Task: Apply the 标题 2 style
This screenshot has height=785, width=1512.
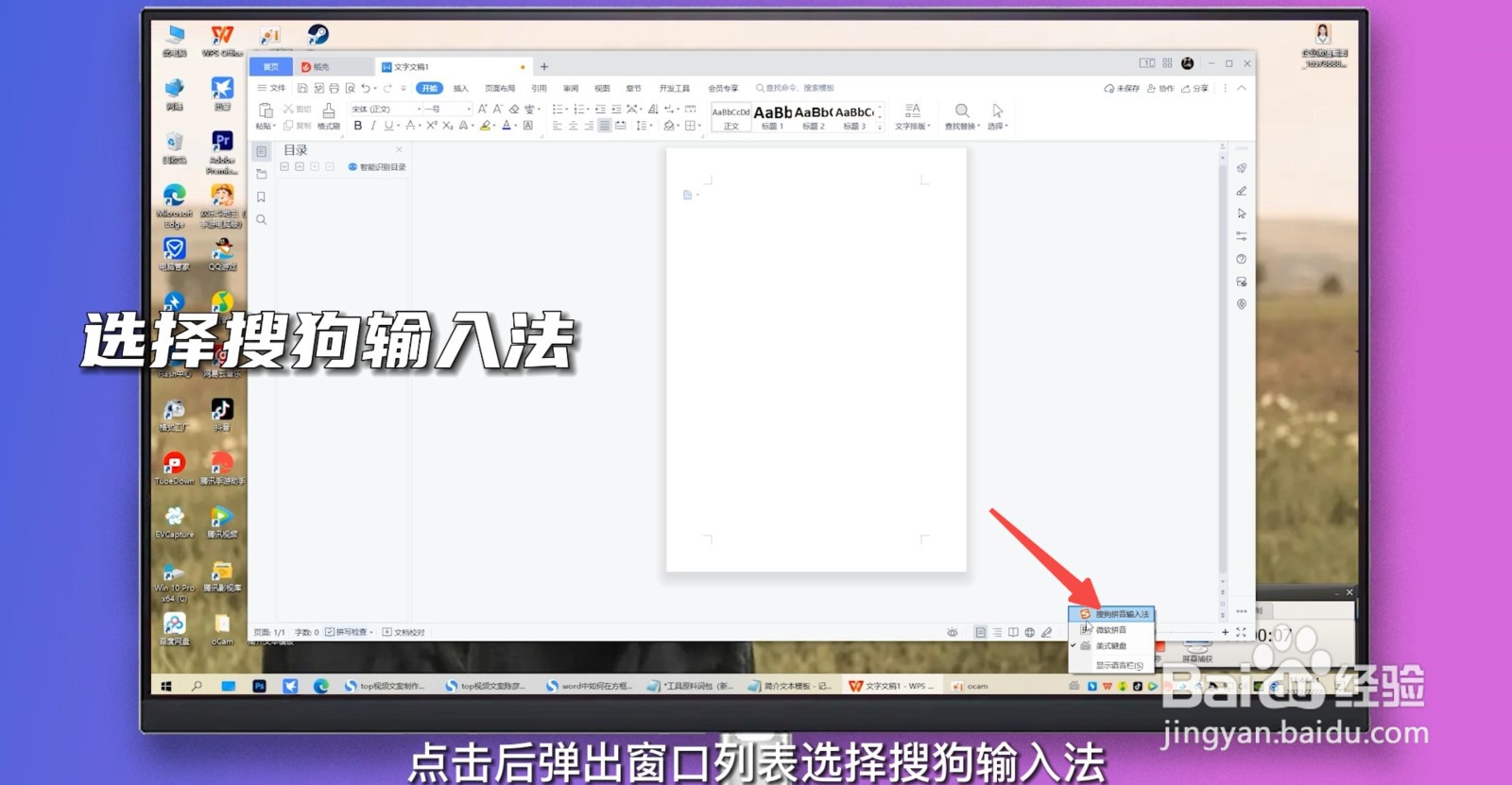Action: coord(813,117)
